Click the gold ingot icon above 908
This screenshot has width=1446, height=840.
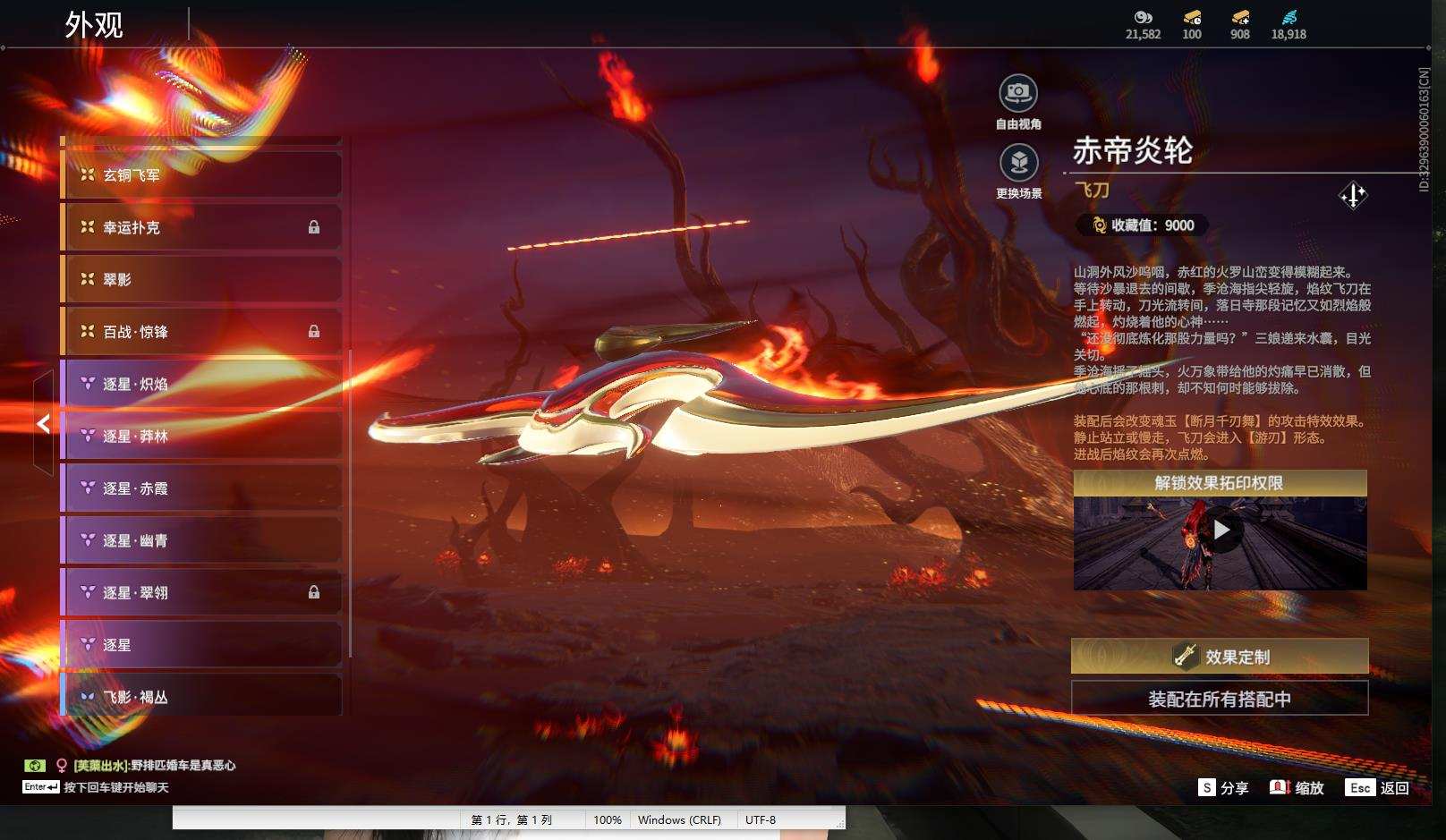point(1240,17)
